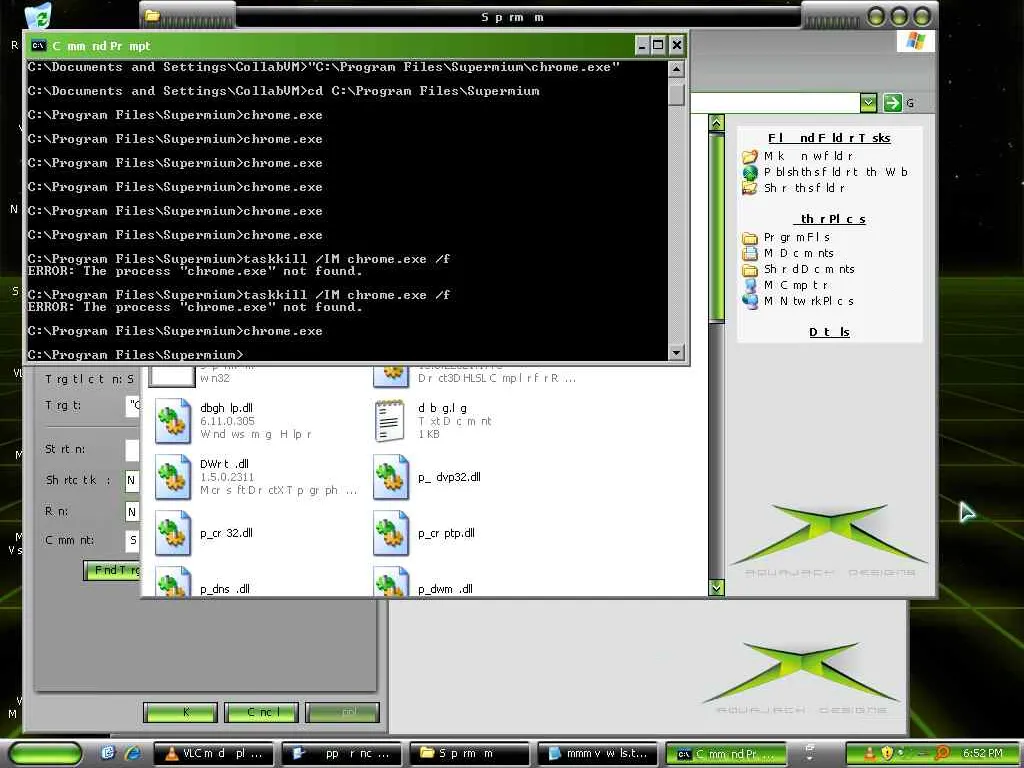Switch to properties dialog taskbar button

[x=342, y=754]
